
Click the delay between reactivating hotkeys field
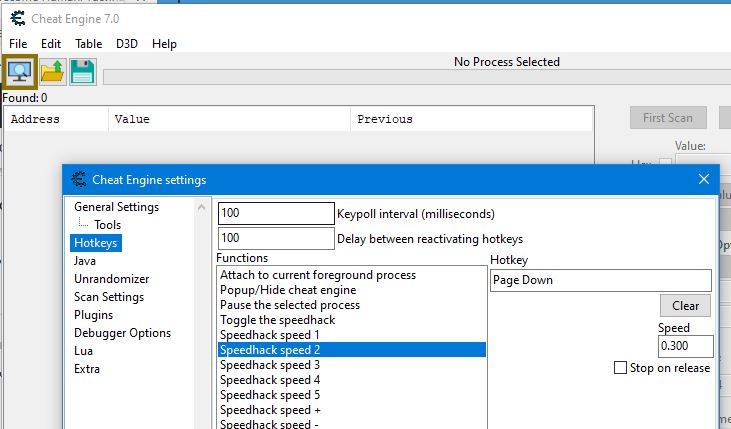point(276,238)
